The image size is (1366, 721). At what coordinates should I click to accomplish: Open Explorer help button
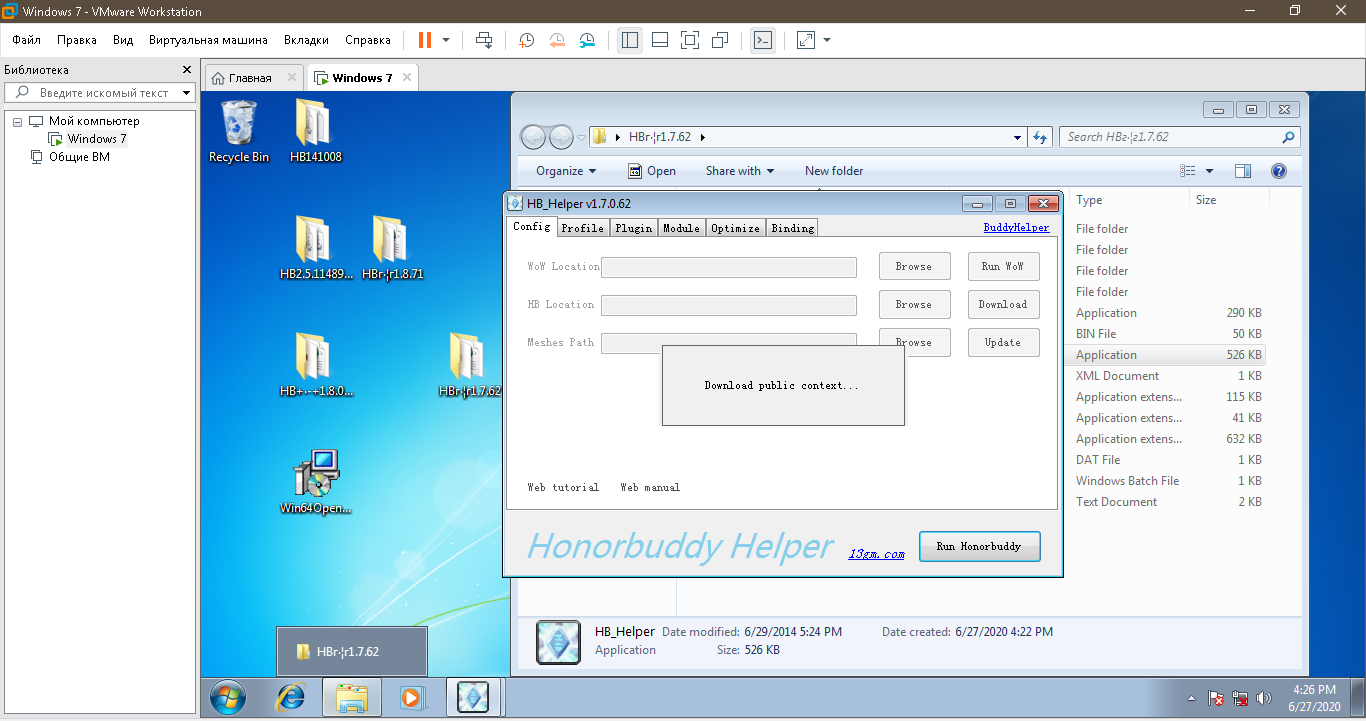(1279, 171)
